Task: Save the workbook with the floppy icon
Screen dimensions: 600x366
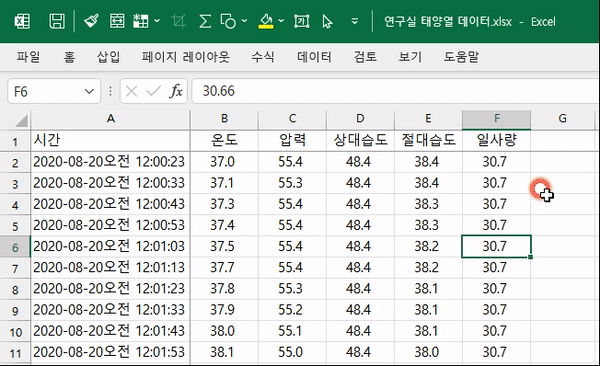Action: pos(57,21)
